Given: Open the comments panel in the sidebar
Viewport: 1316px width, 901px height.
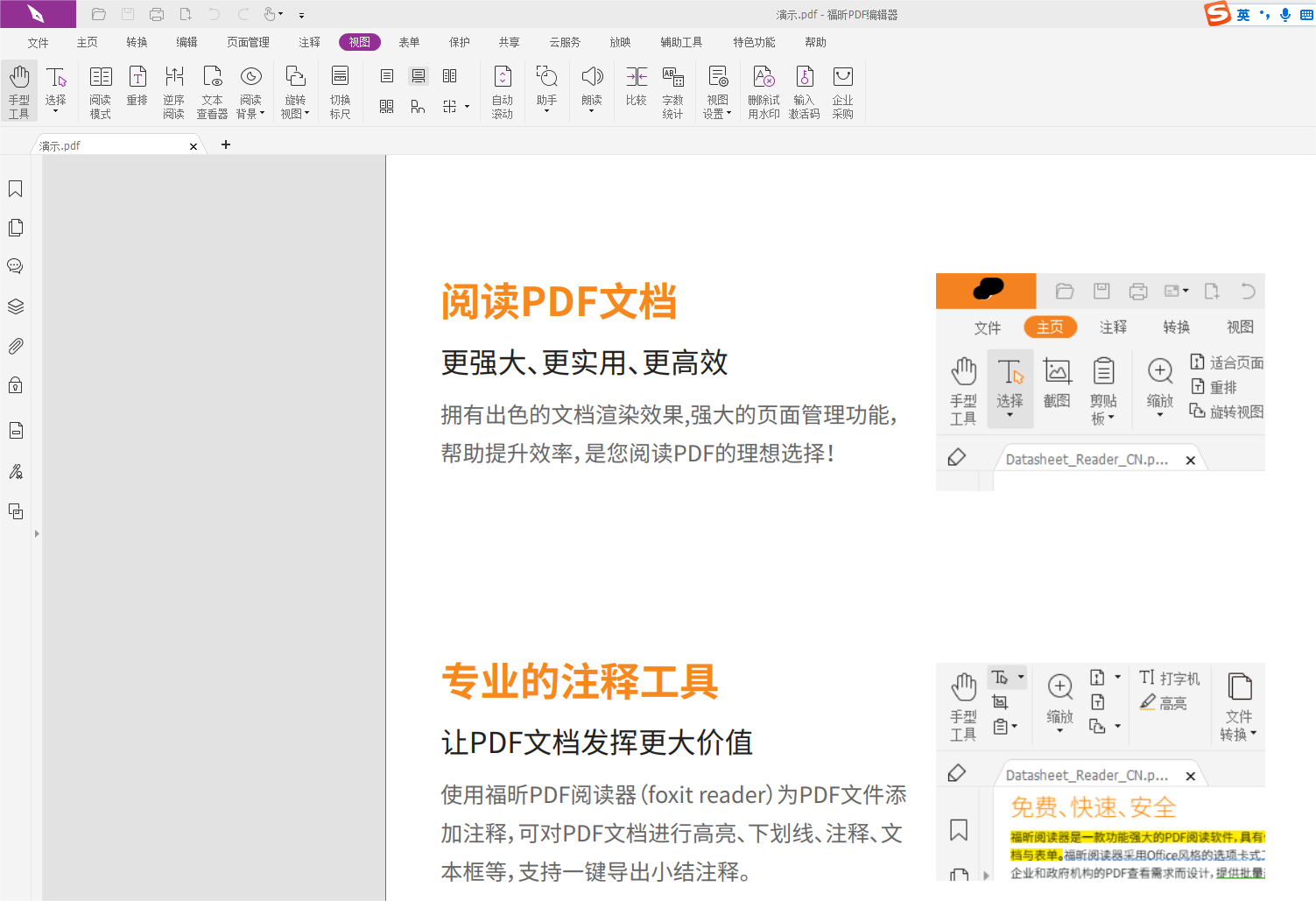Looking at the screenshot, I should click(15, 266).
